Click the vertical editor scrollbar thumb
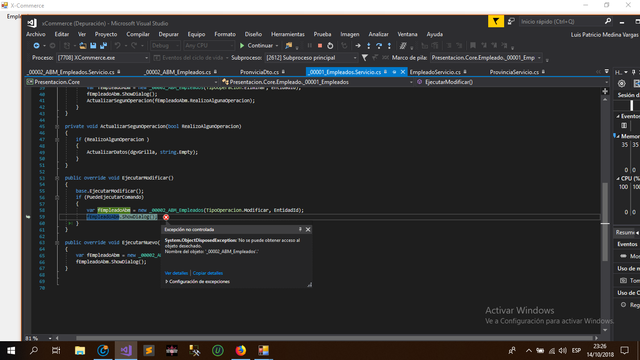Viewport: 640px width, 360px height. coord(605,222)
